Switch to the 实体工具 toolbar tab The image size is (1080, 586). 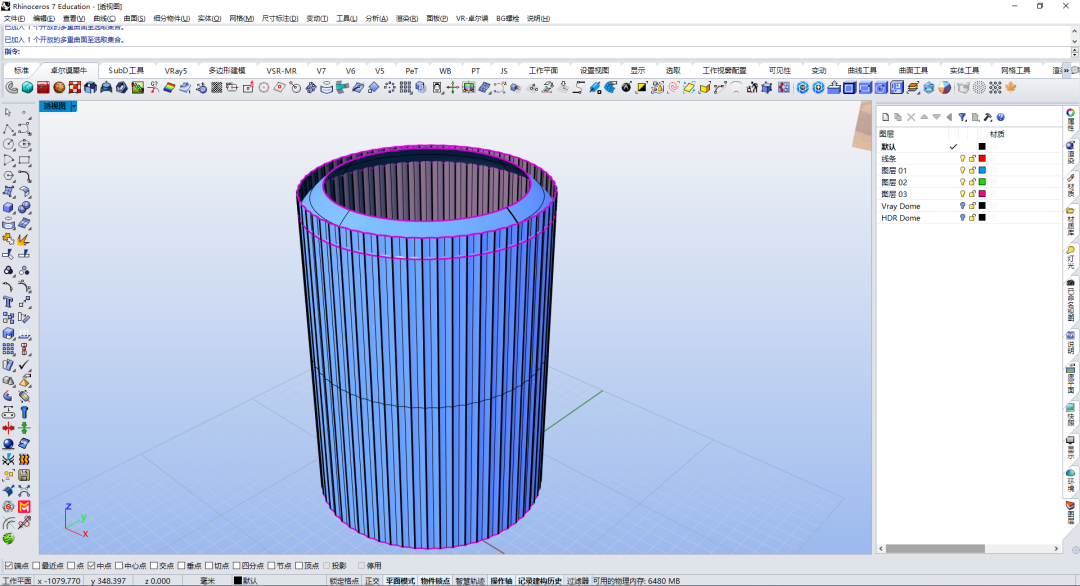pos(964,70)
